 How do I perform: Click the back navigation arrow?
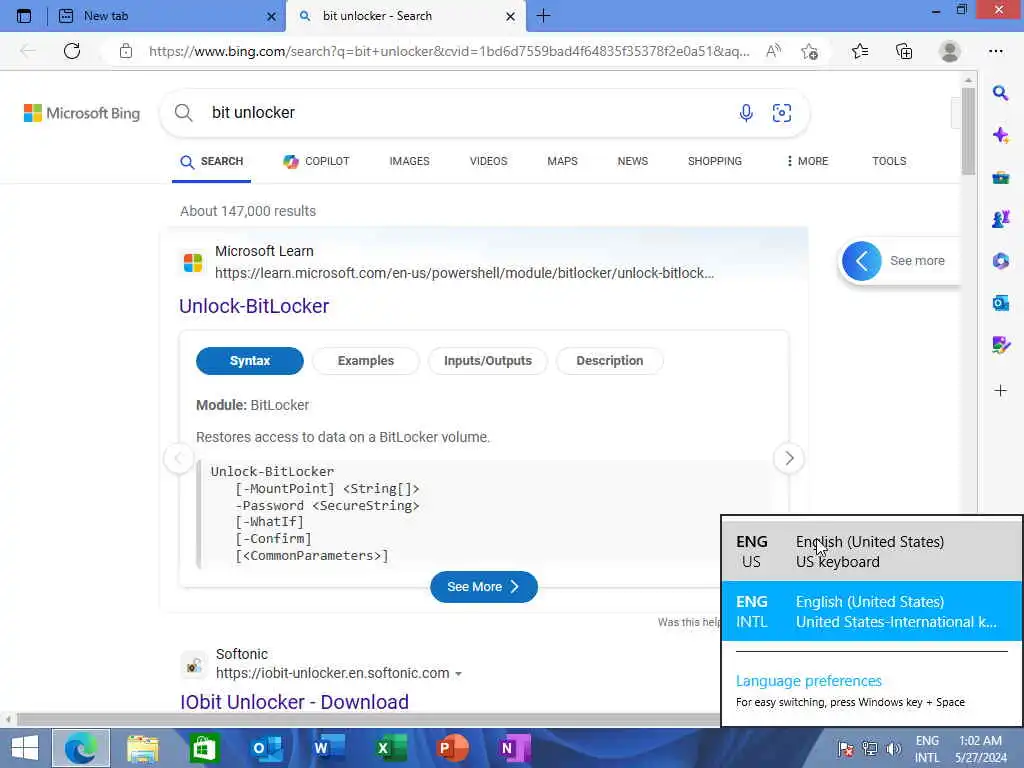coord(27,51)
